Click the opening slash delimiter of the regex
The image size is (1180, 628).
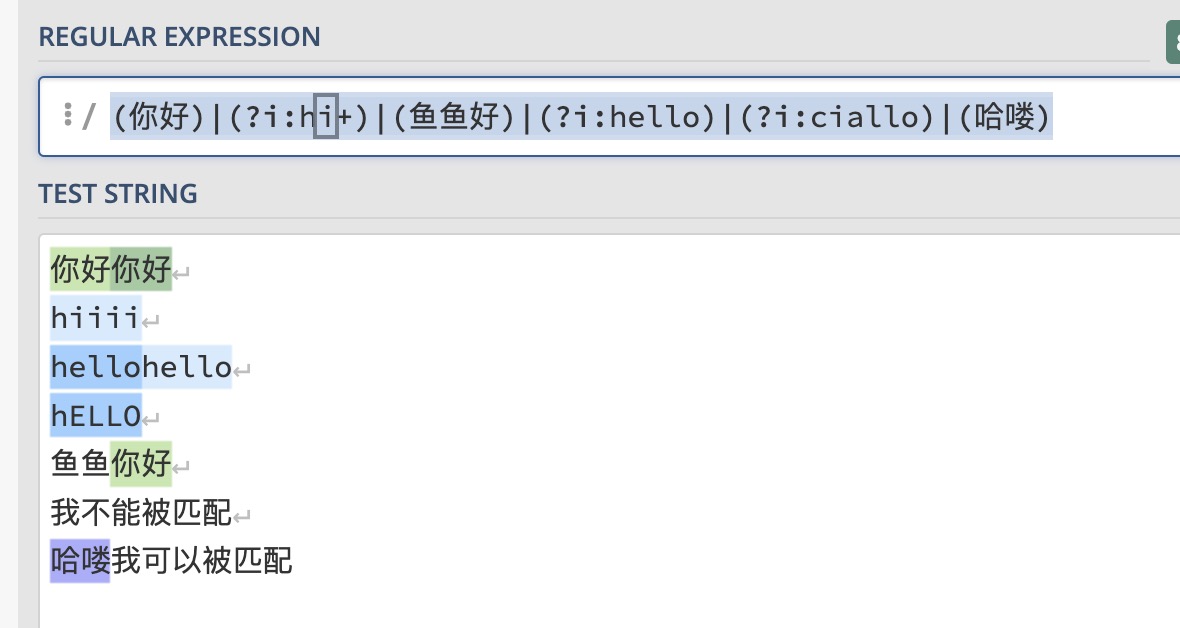(x=89, y=118)
